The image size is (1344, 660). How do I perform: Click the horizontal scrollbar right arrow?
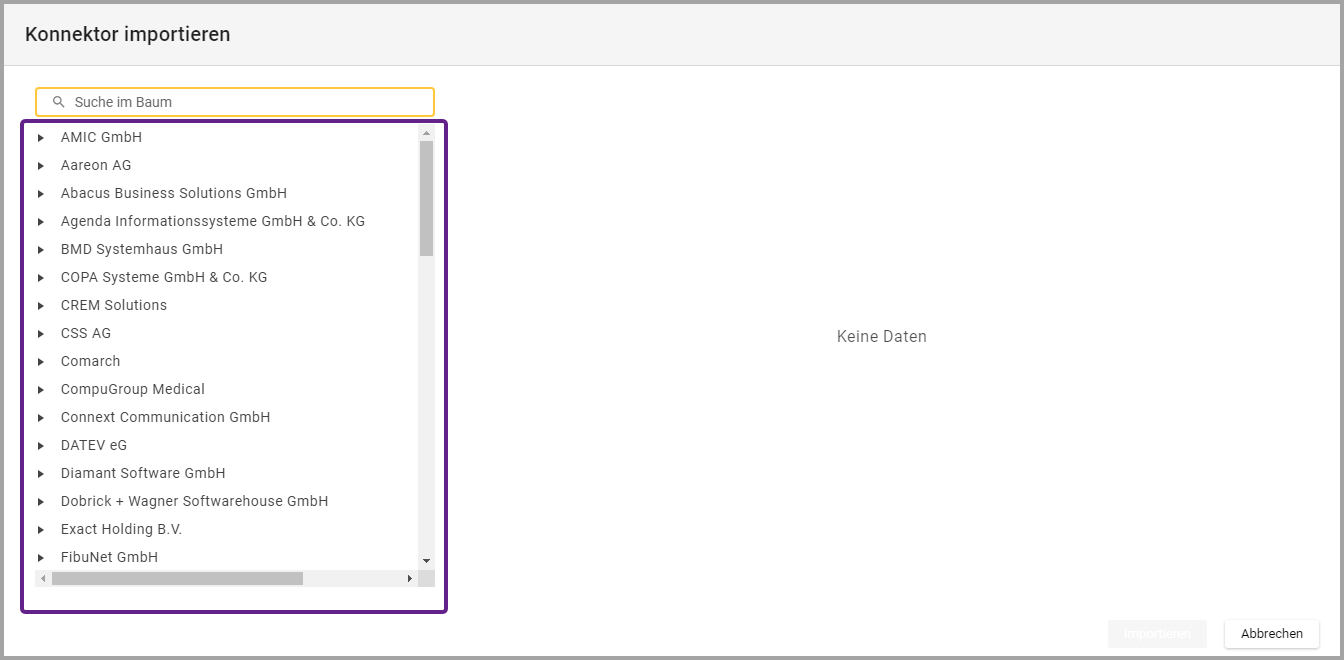[409, 579]
